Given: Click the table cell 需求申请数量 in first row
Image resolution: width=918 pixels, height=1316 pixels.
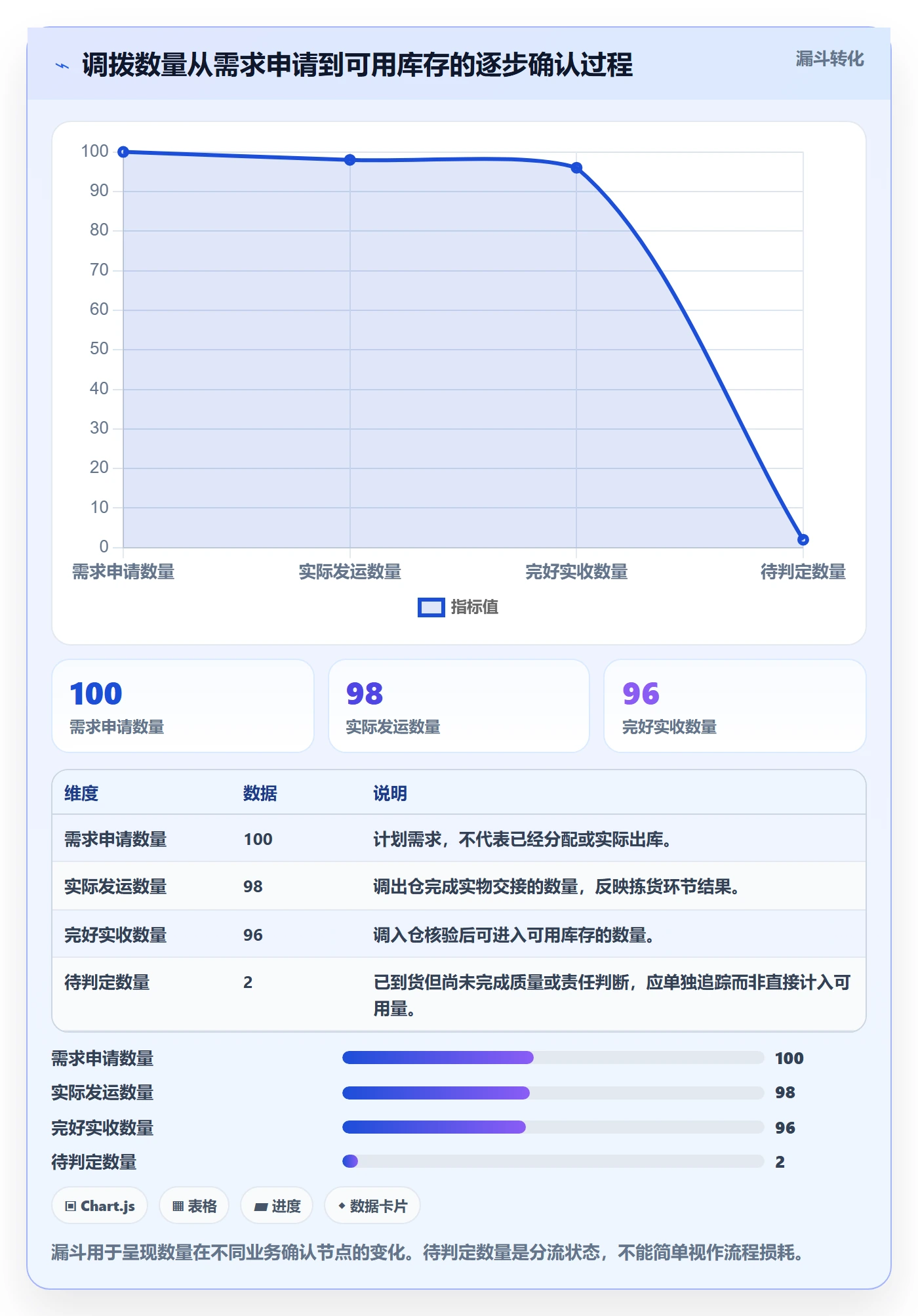Looking at the screenshot, I should (x=115, y=839).
